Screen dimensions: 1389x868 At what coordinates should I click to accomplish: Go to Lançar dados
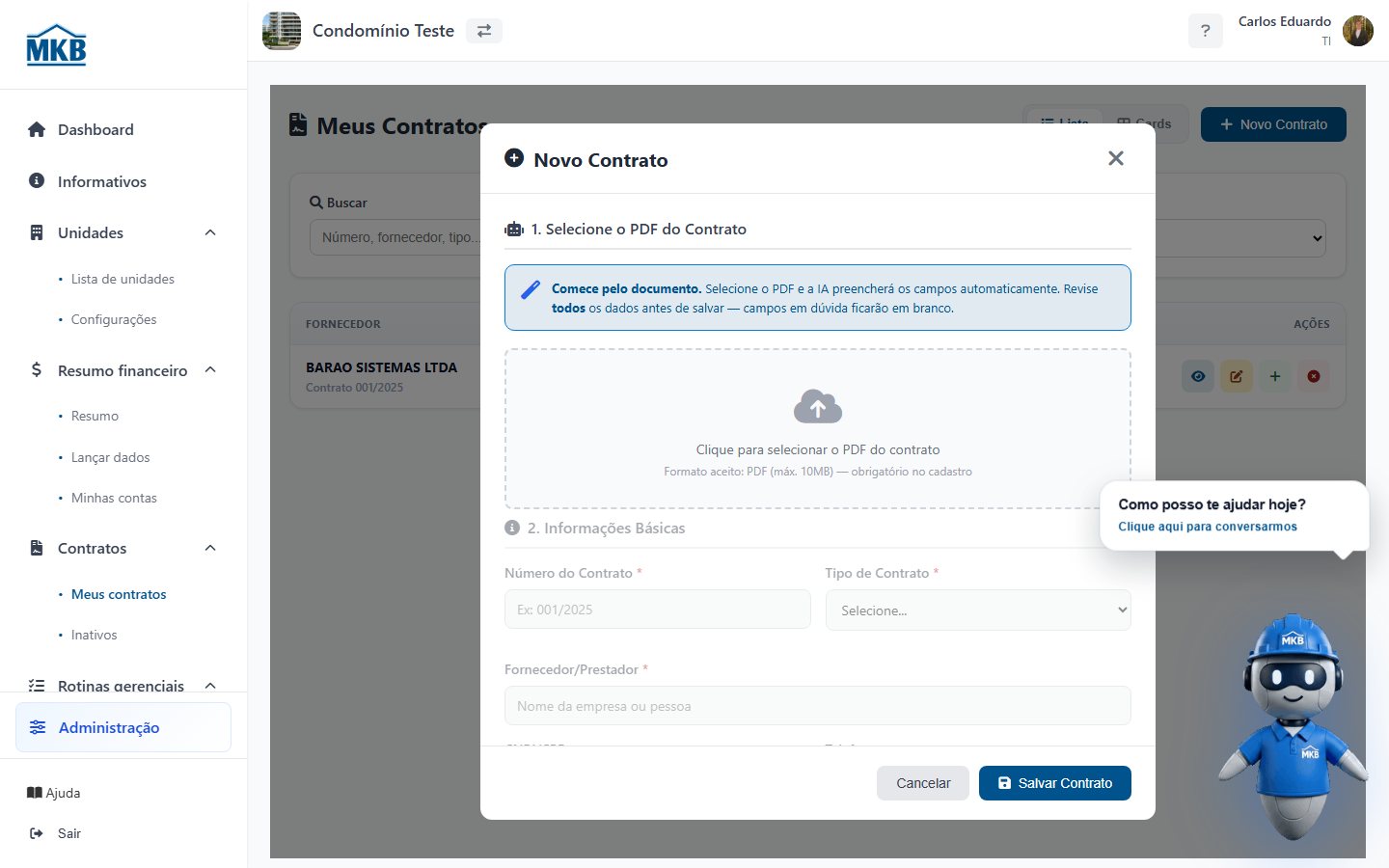click(x=111, y=457)
